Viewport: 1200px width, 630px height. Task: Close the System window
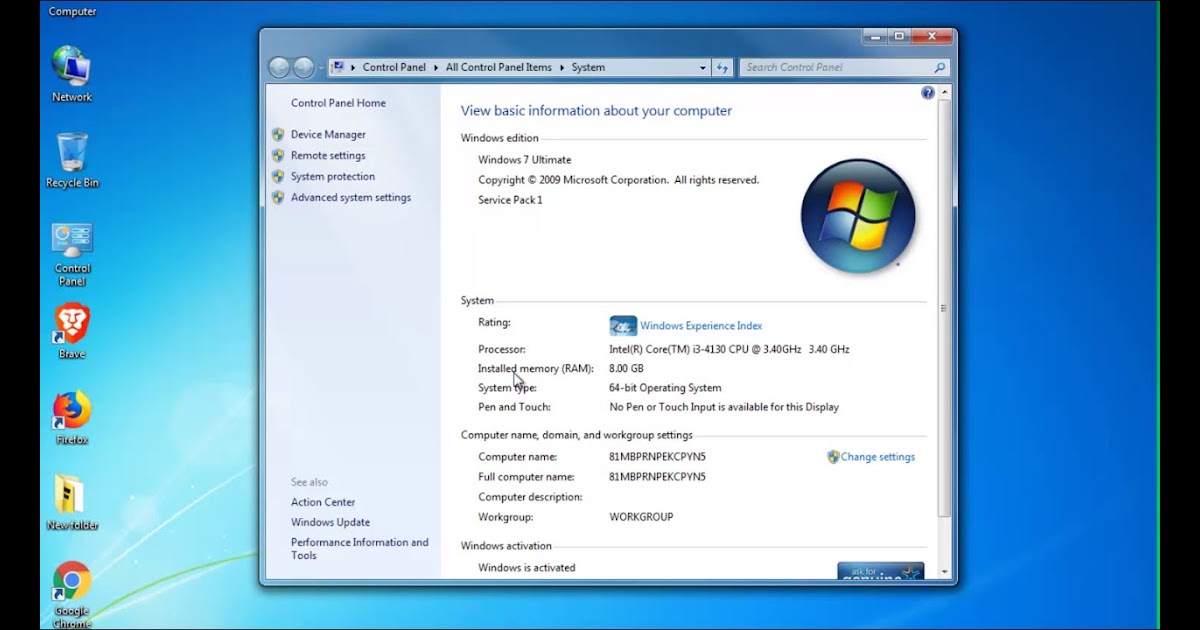tap(932, 36)
